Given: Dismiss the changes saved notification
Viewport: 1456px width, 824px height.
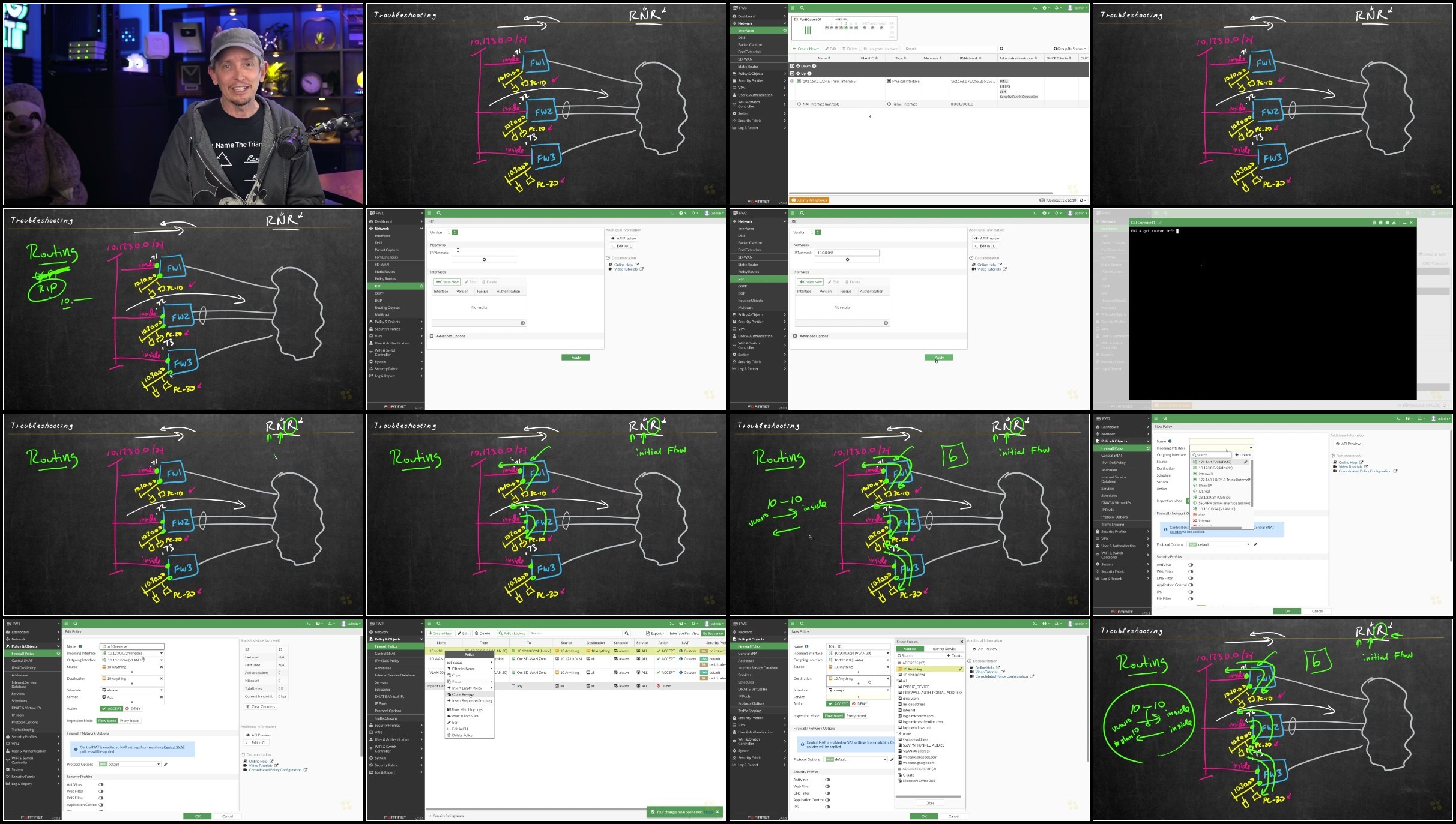Looking at the screenshot, I should [717, 812].
